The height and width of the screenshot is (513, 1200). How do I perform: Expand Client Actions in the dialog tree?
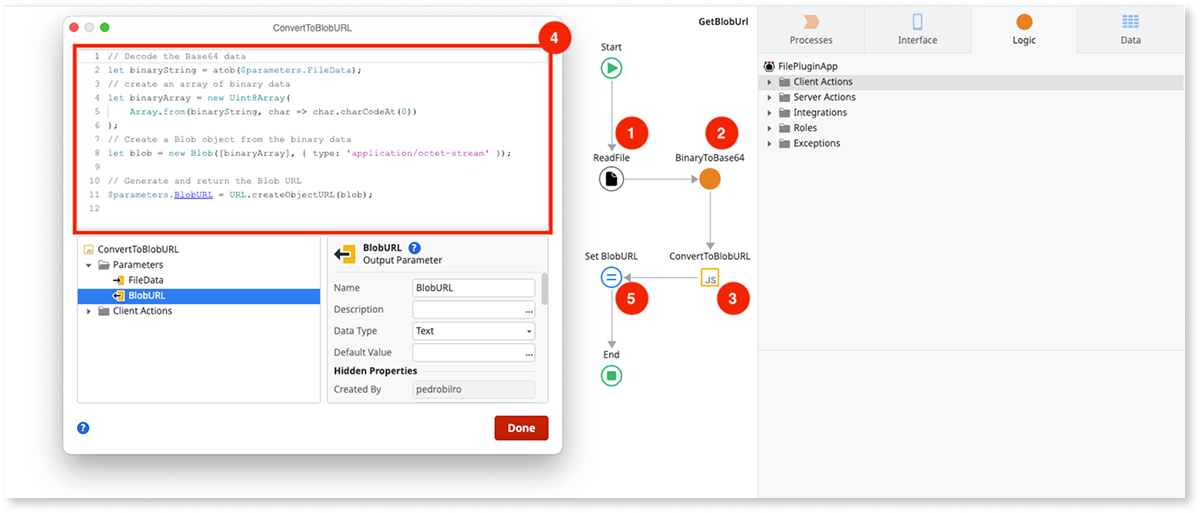(x=88, y=311)
